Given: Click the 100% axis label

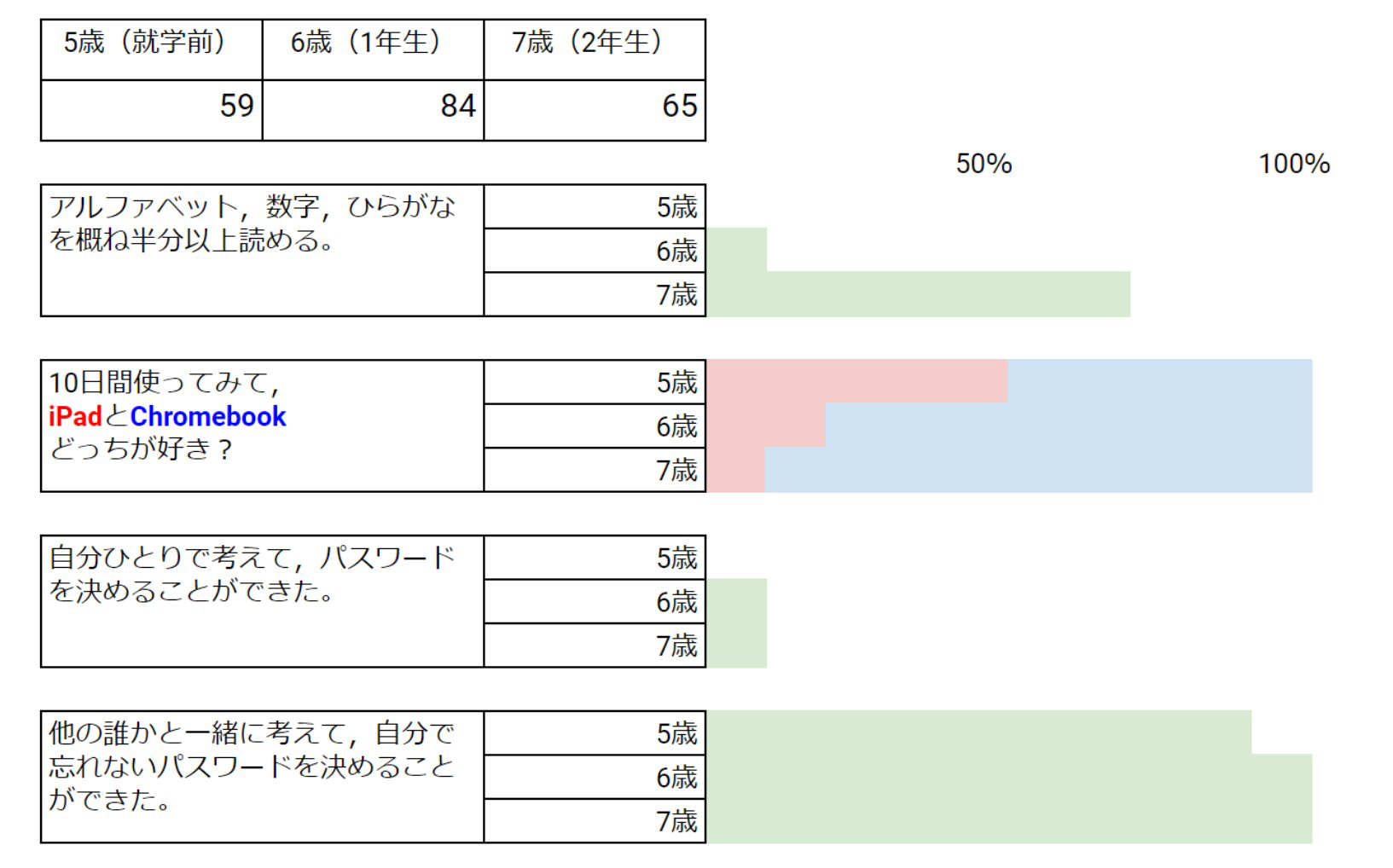Looking at the screenshot, I should tap(1294, 164).
